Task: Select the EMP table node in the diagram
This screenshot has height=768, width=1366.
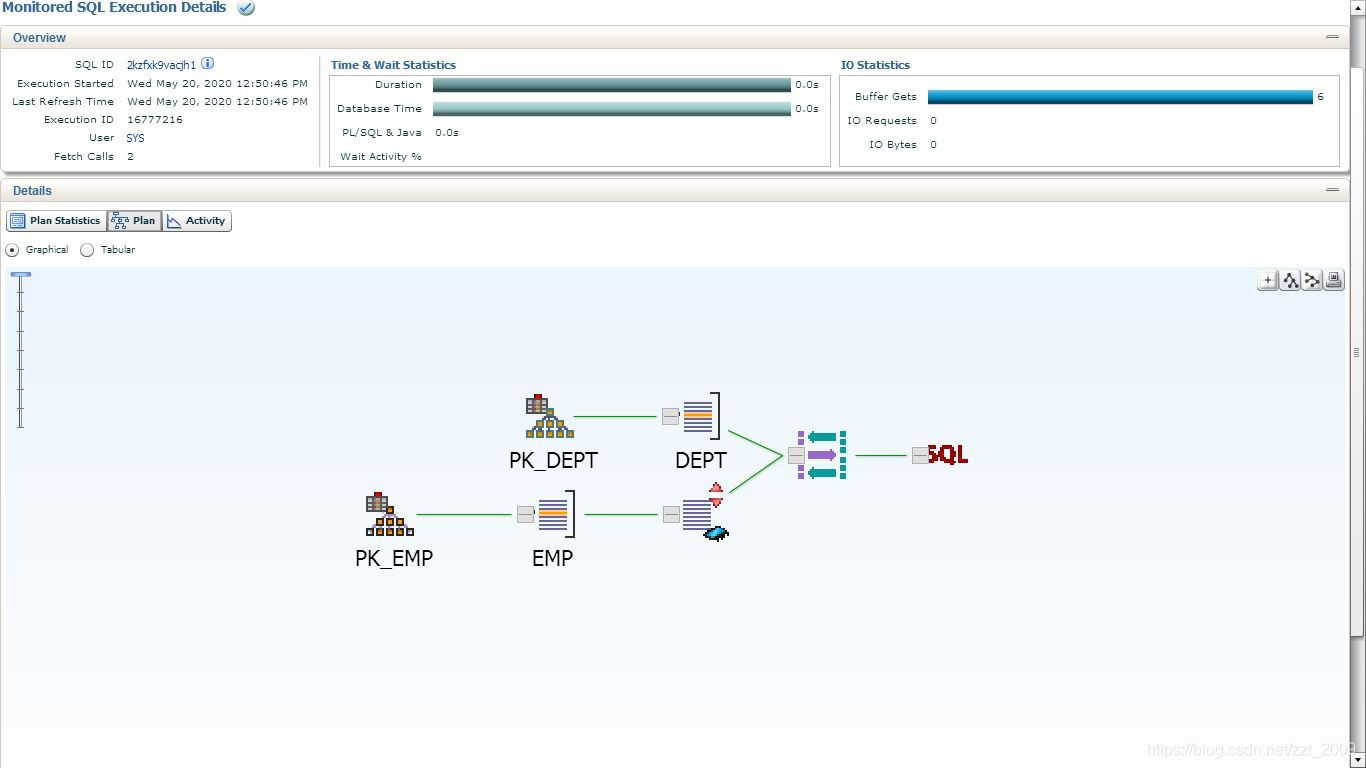Action: tap(551, 514)
